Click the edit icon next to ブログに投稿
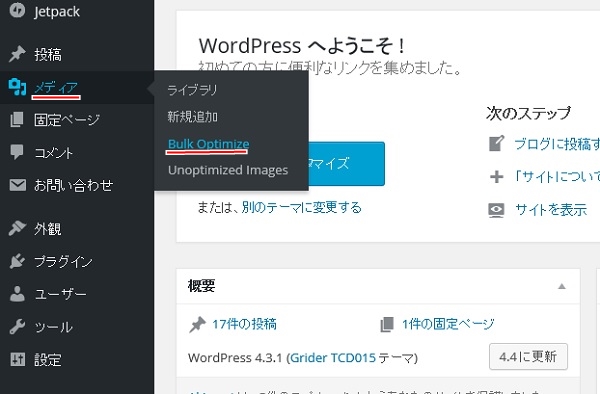The image size is (600, 394). click(497, 143)
